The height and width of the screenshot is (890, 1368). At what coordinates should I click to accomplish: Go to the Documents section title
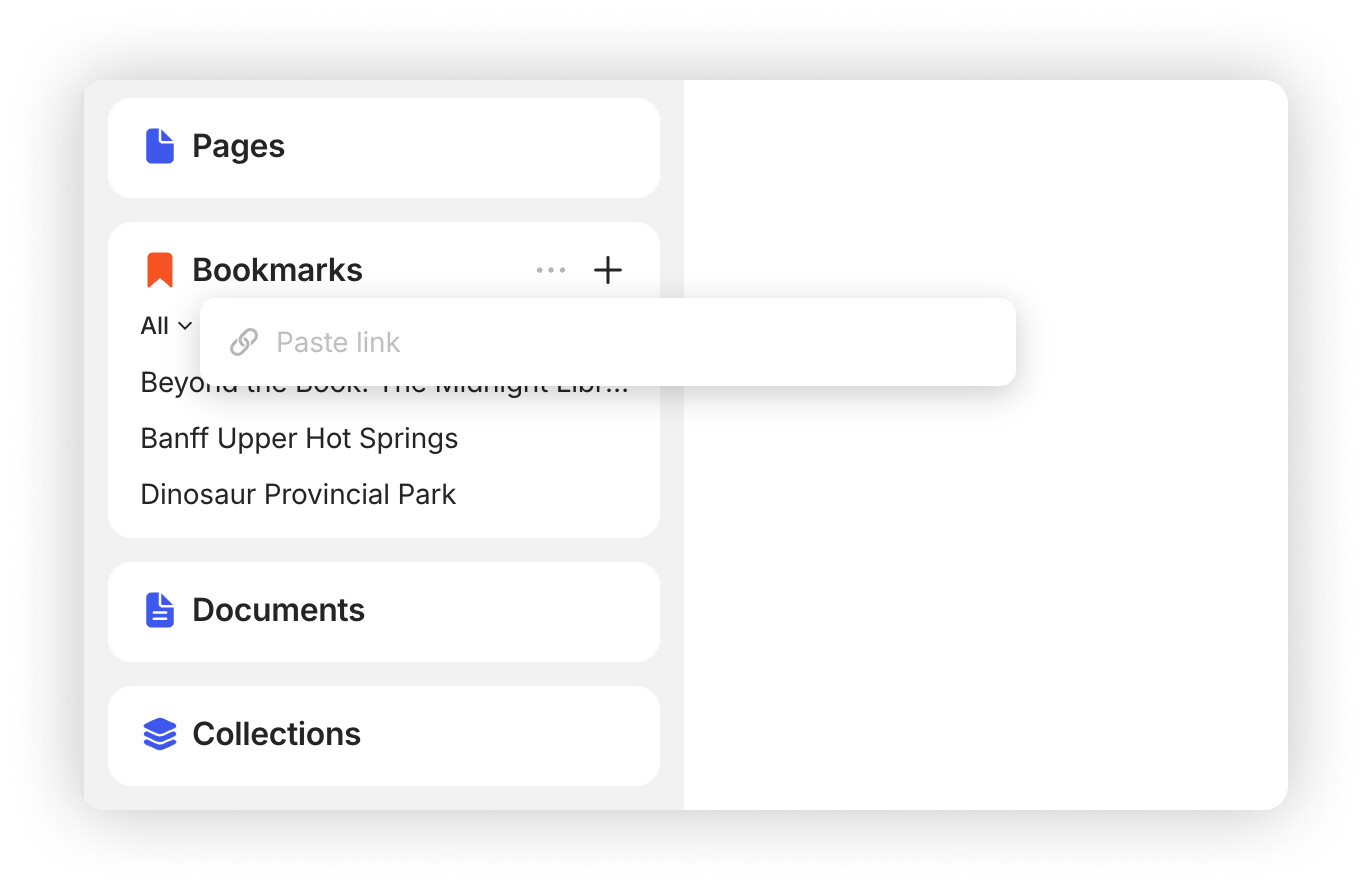click(278, 610)
